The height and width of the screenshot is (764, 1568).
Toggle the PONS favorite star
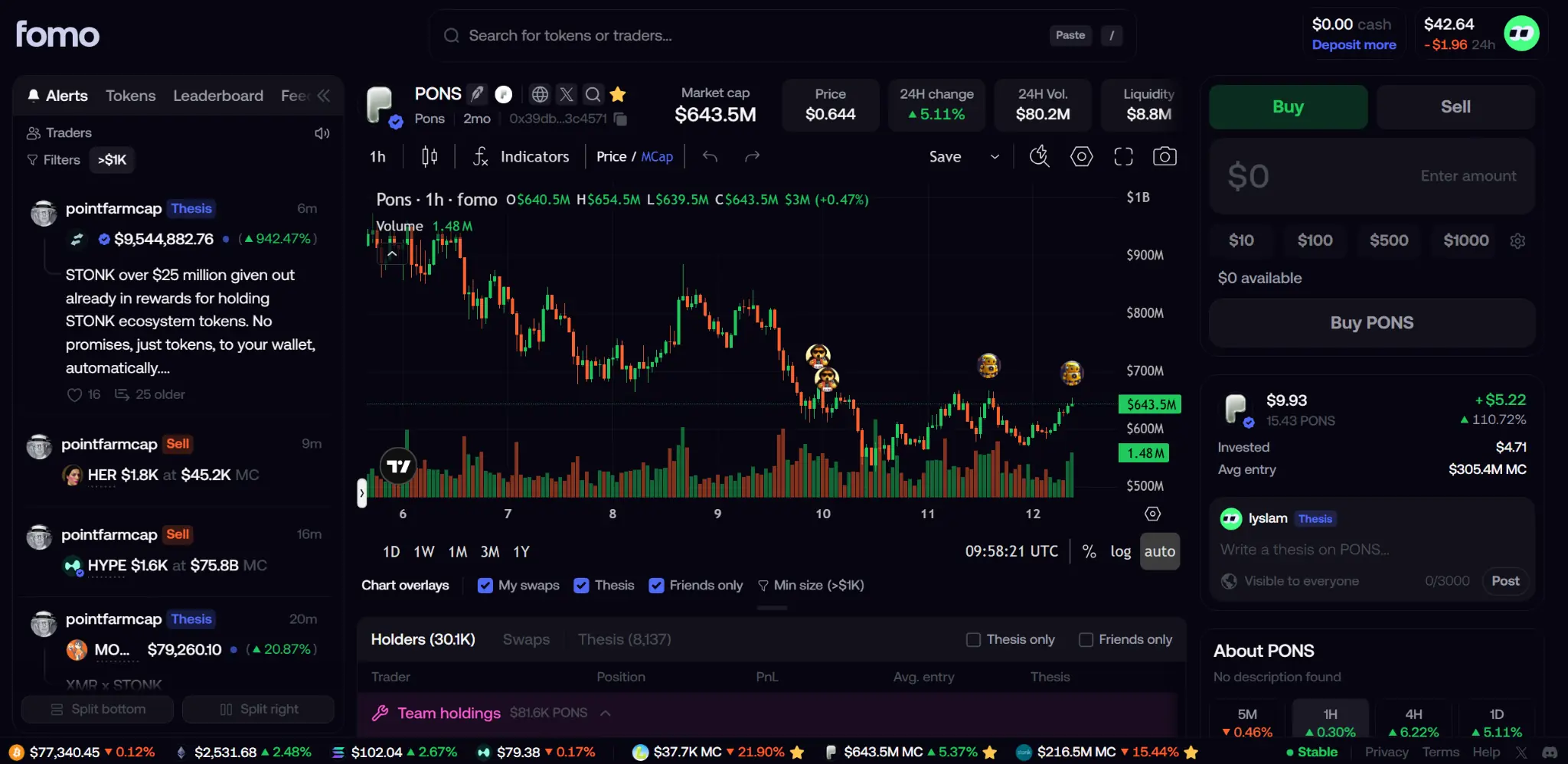coord(618,94)
